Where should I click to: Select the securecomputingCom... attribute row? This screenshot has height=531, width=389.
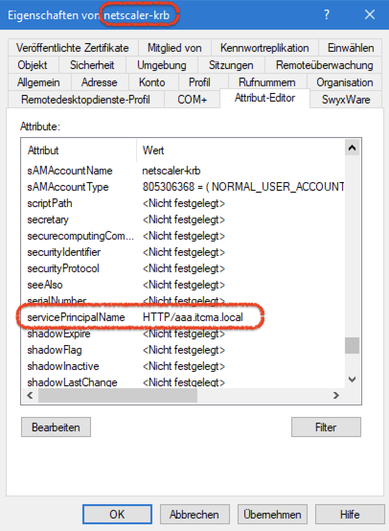click(183, 236)
